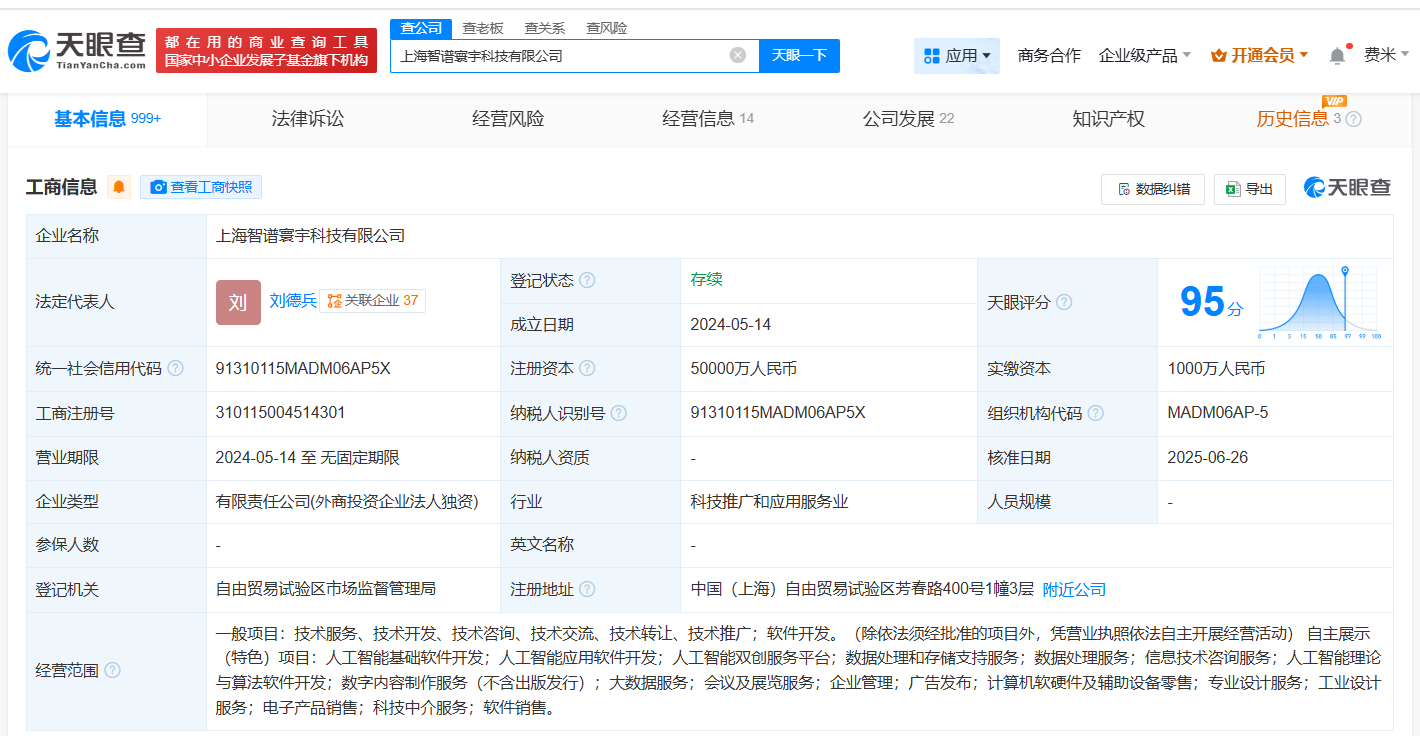
Task: Click the orange alert bell beside 工商信息
Action: point(119,187)
